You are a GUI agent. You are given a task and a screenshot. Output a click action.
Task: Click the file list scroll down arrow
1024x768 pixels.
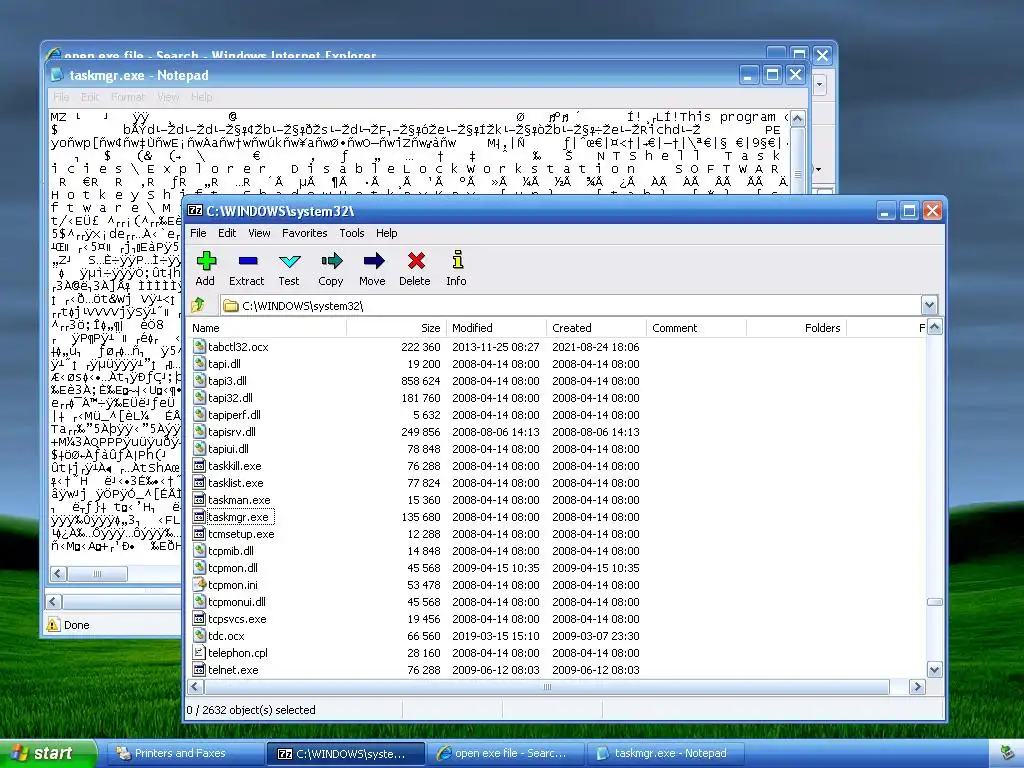pyautogui.click(x=935, y=670)
